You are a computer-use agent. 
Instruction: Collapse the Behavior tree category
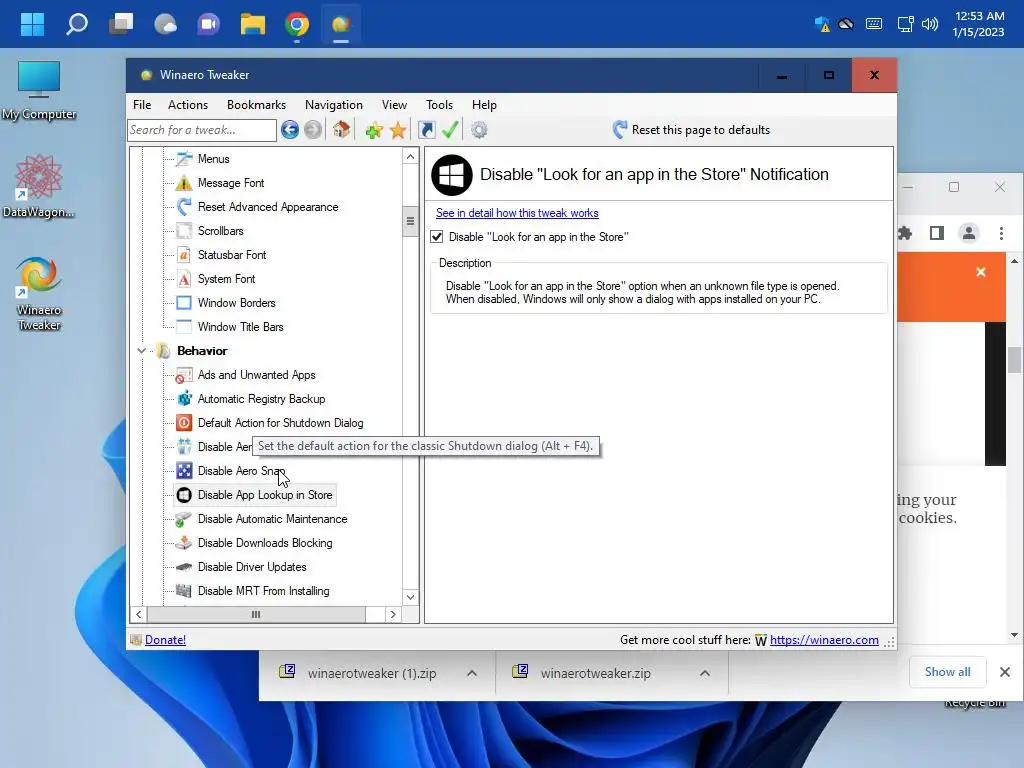141,351
